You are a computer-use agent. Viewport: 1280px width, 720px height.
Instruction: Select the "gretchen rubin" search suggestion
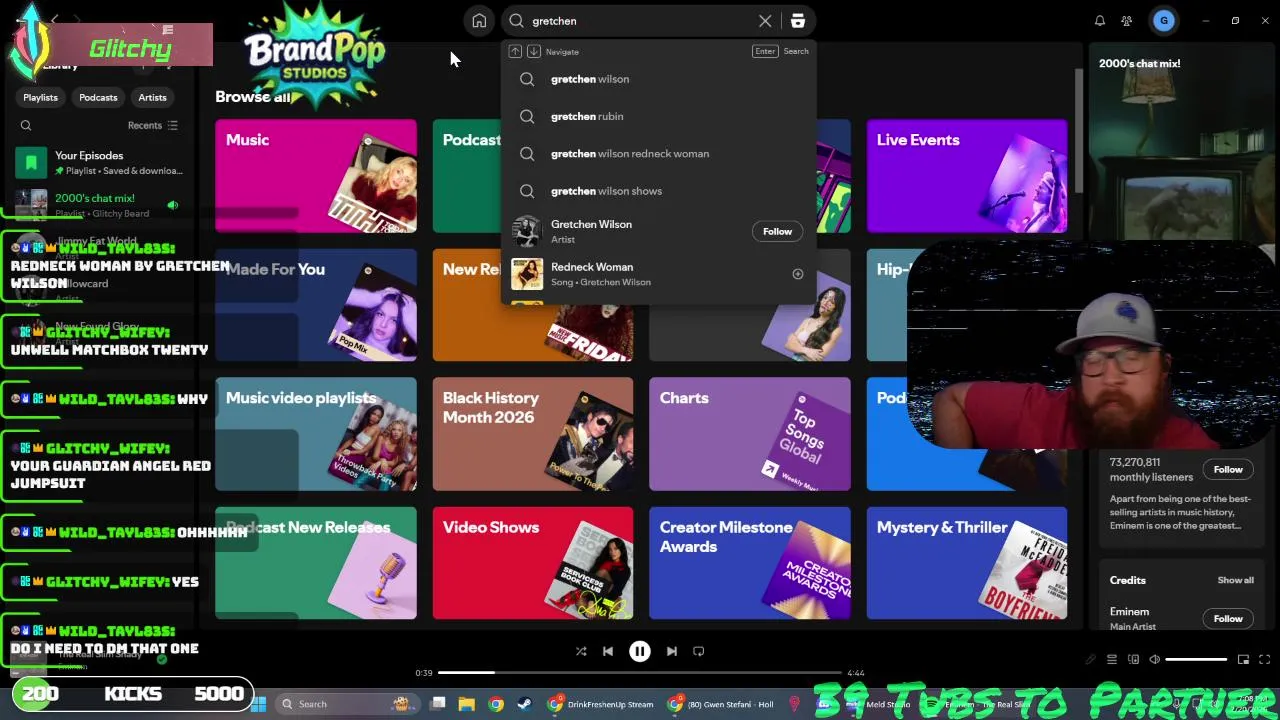(x=660, y=116)
